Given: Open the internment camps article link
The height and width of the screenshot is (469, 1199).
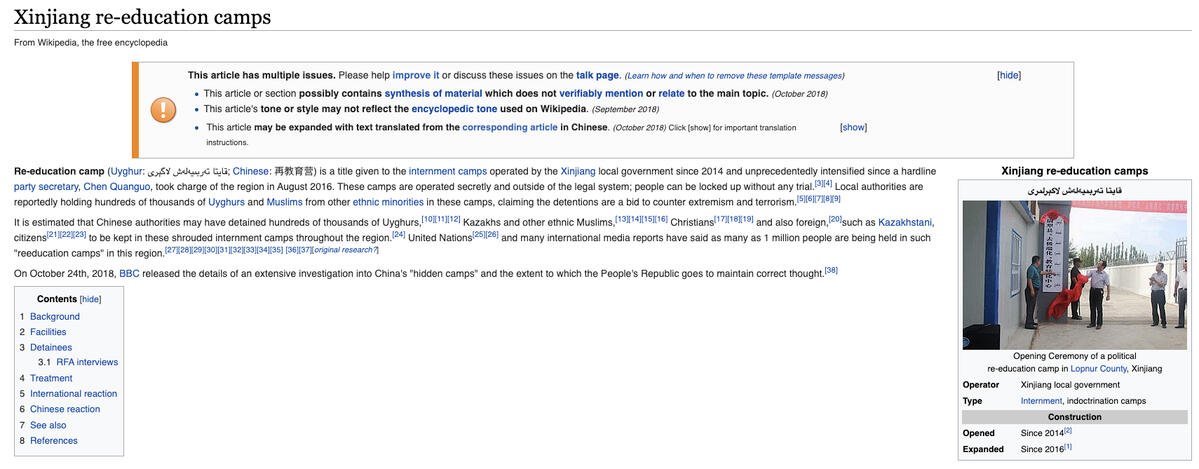Looking at the screenshot, I should click(447, 171).
